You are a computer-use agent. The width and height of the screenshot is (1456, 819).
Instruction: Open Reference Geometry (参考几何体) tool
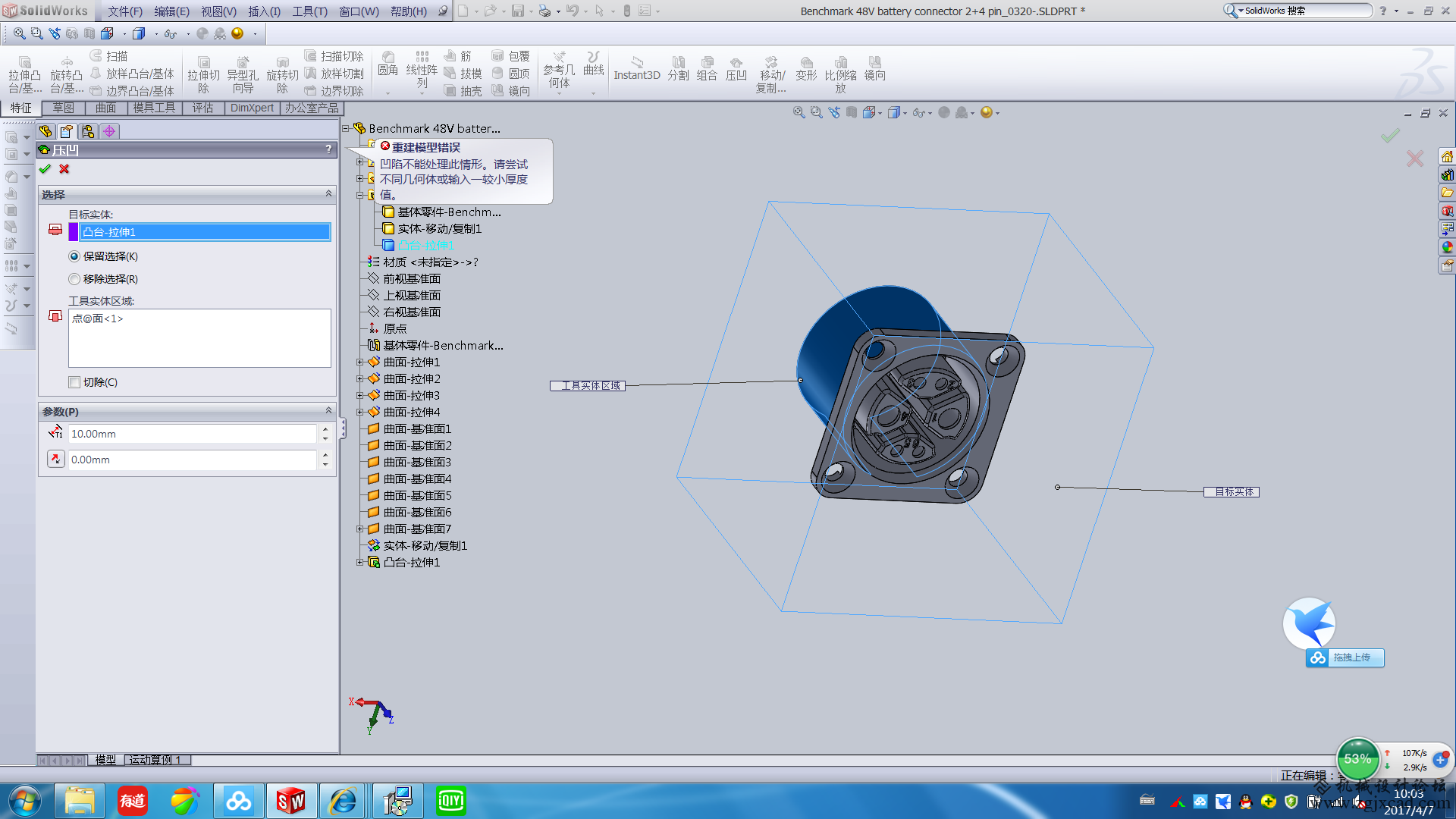(x=559, y=70)
